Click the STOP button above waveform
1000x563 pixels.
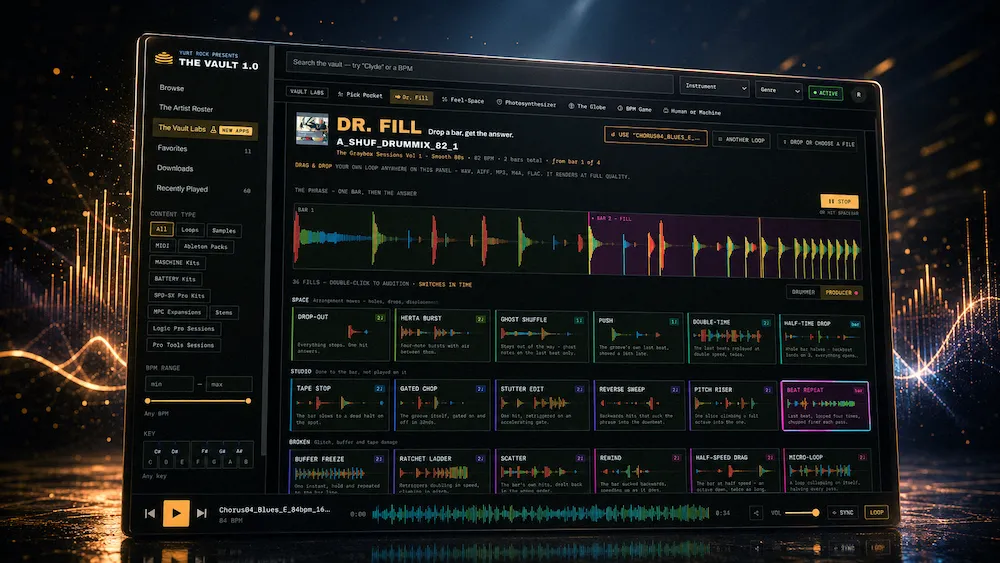click(x=839, y=201)
